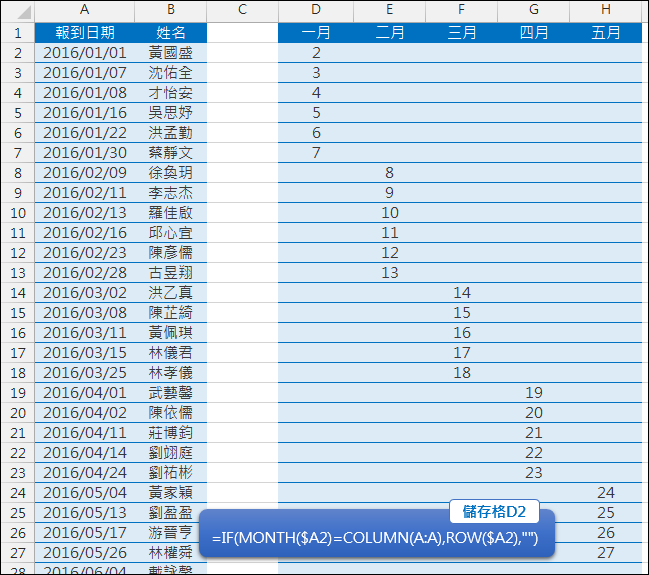
Task: Select March column cell showing 14
Action: click(462, 293)
